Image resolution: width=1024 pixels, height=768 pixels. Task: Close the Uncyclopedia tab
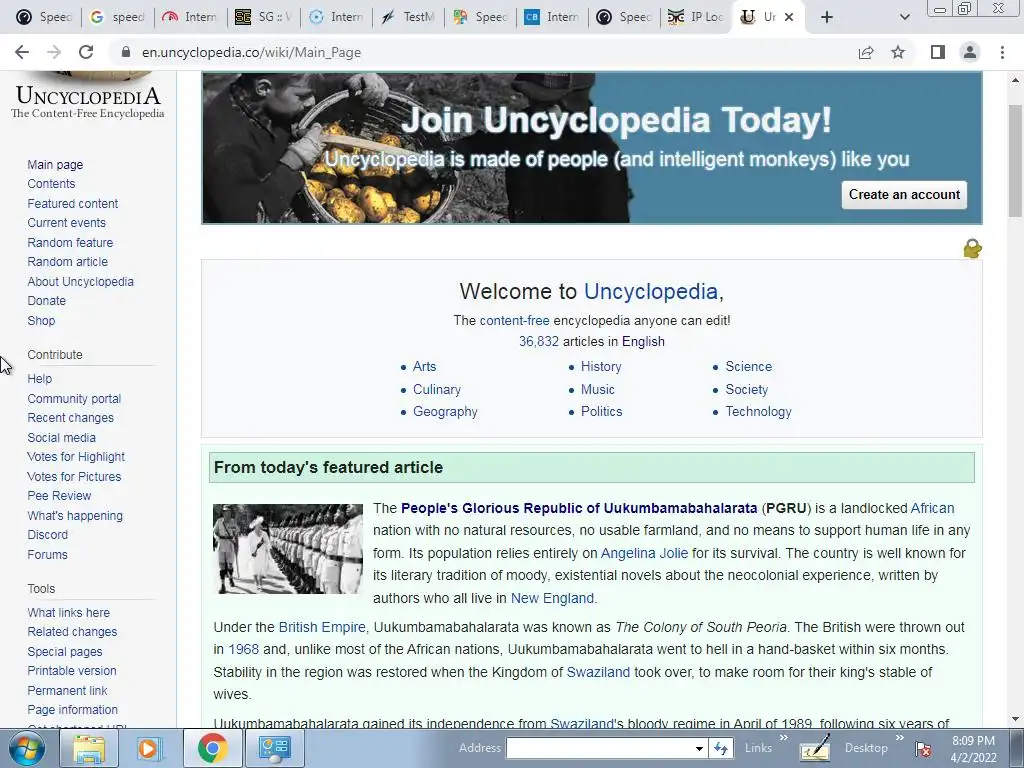[789, 17]
